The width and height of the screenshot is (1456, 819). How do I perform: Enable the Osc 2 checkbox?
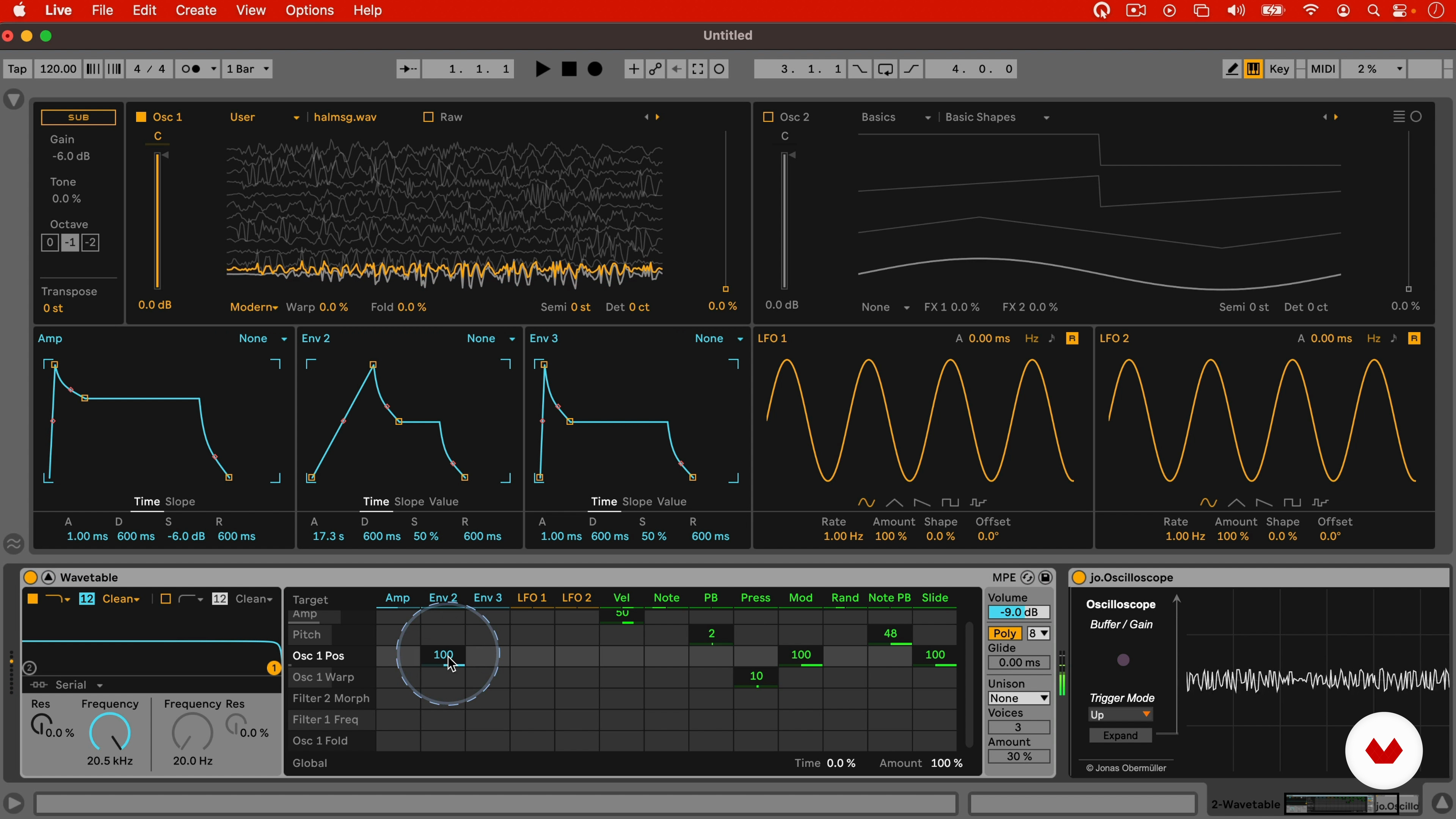[x=767, y=117]
